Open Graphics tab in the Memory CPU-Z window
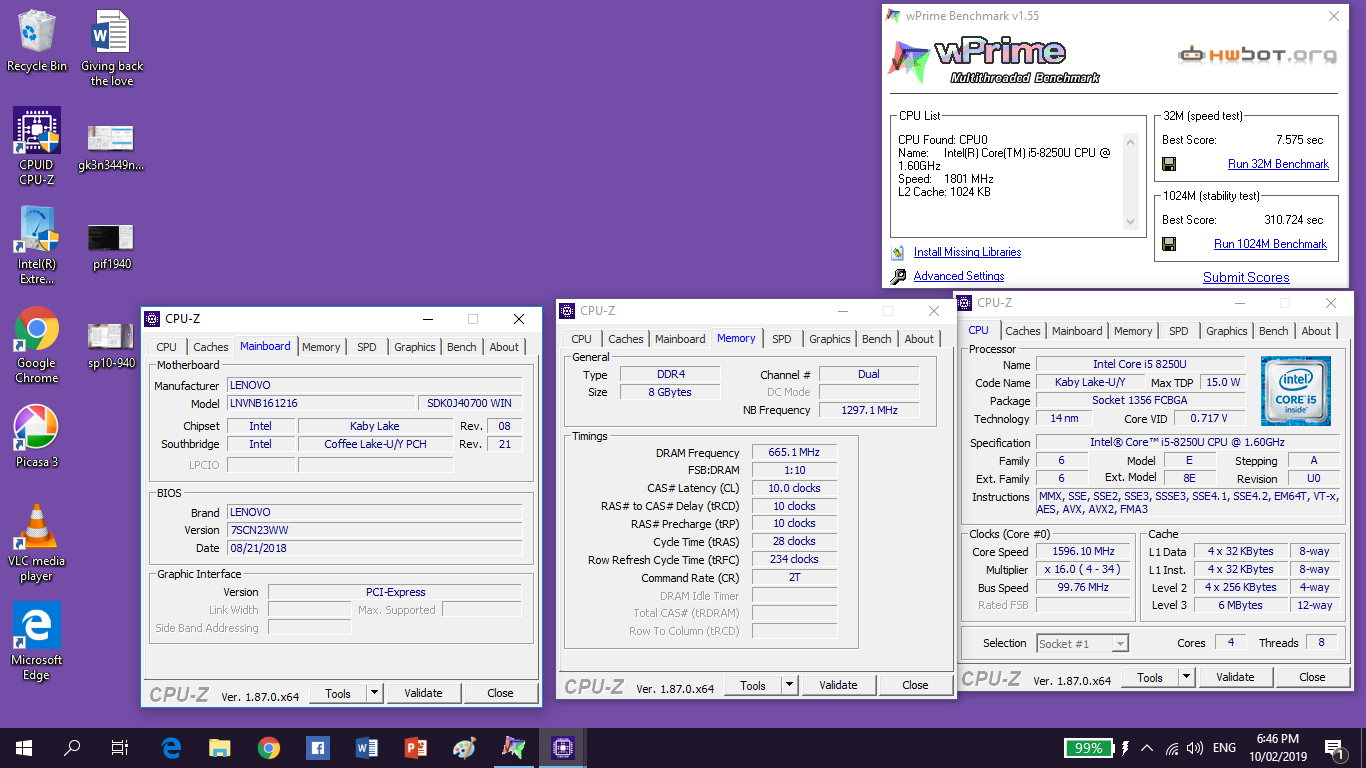 coord(829,339)
